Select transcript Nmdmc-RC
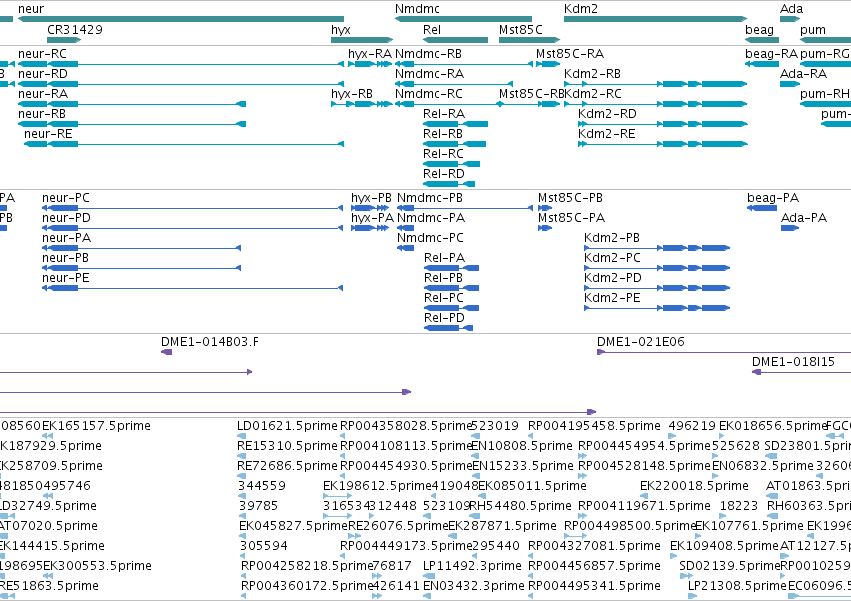This screenshot has width=851, height=601. [449, 104]
